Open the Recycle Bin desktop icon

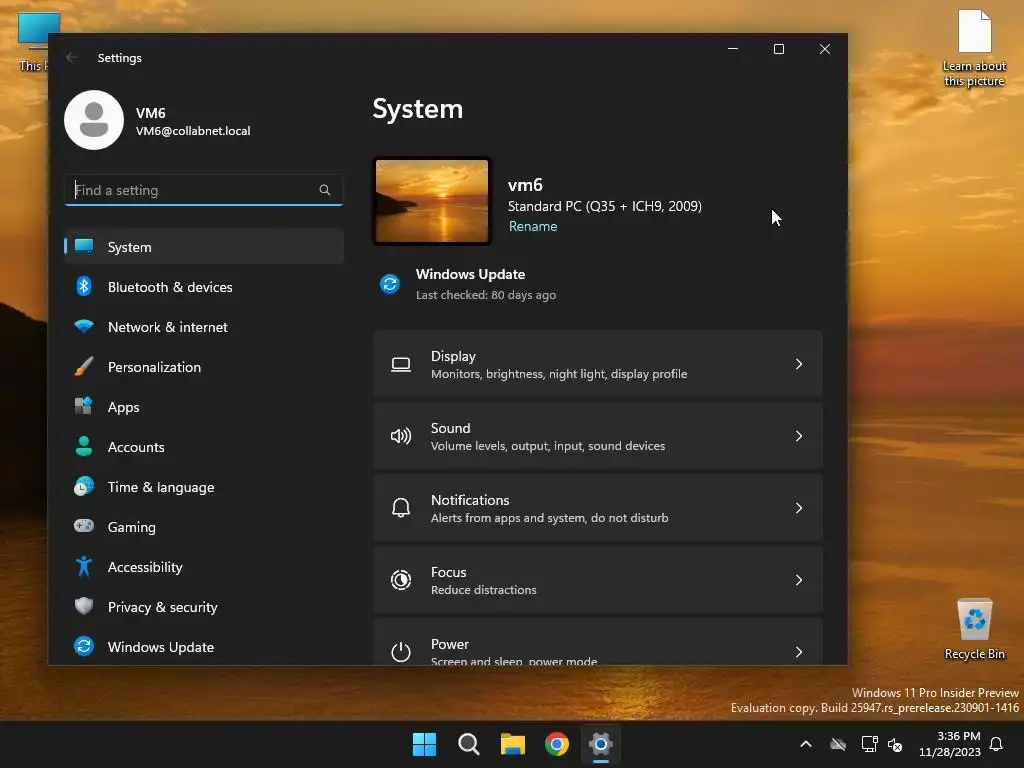point(974,630)
